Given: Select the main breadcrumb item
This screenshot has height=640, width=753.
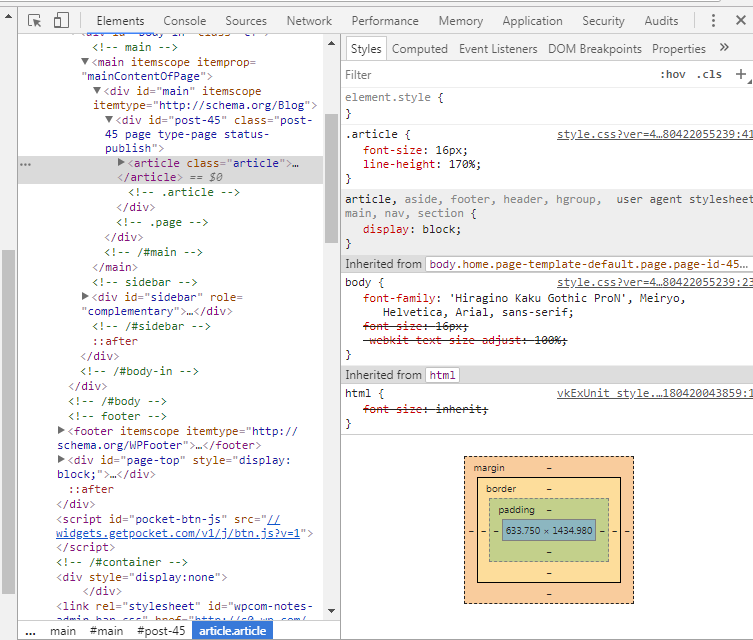Looking at the screenshot, I should (x=63, y=631).
